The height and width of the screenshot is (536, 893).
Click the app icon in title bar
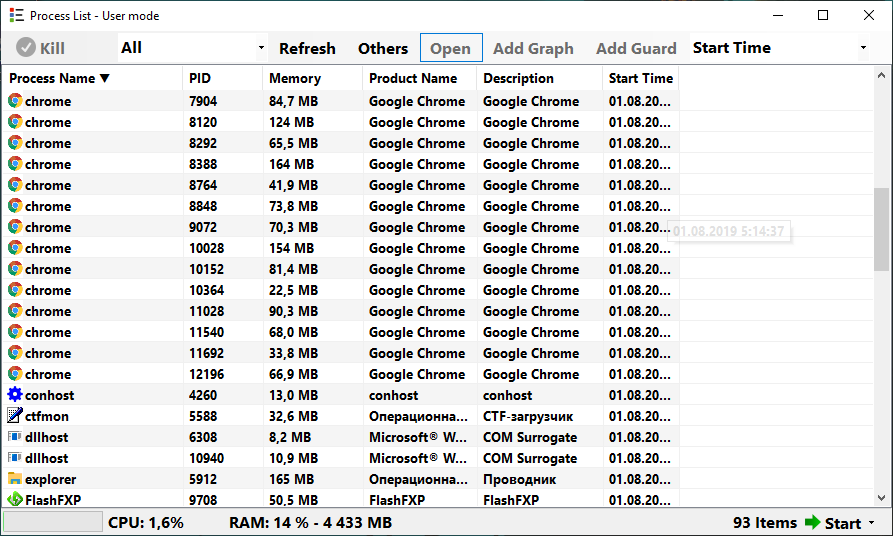[17, 15]
